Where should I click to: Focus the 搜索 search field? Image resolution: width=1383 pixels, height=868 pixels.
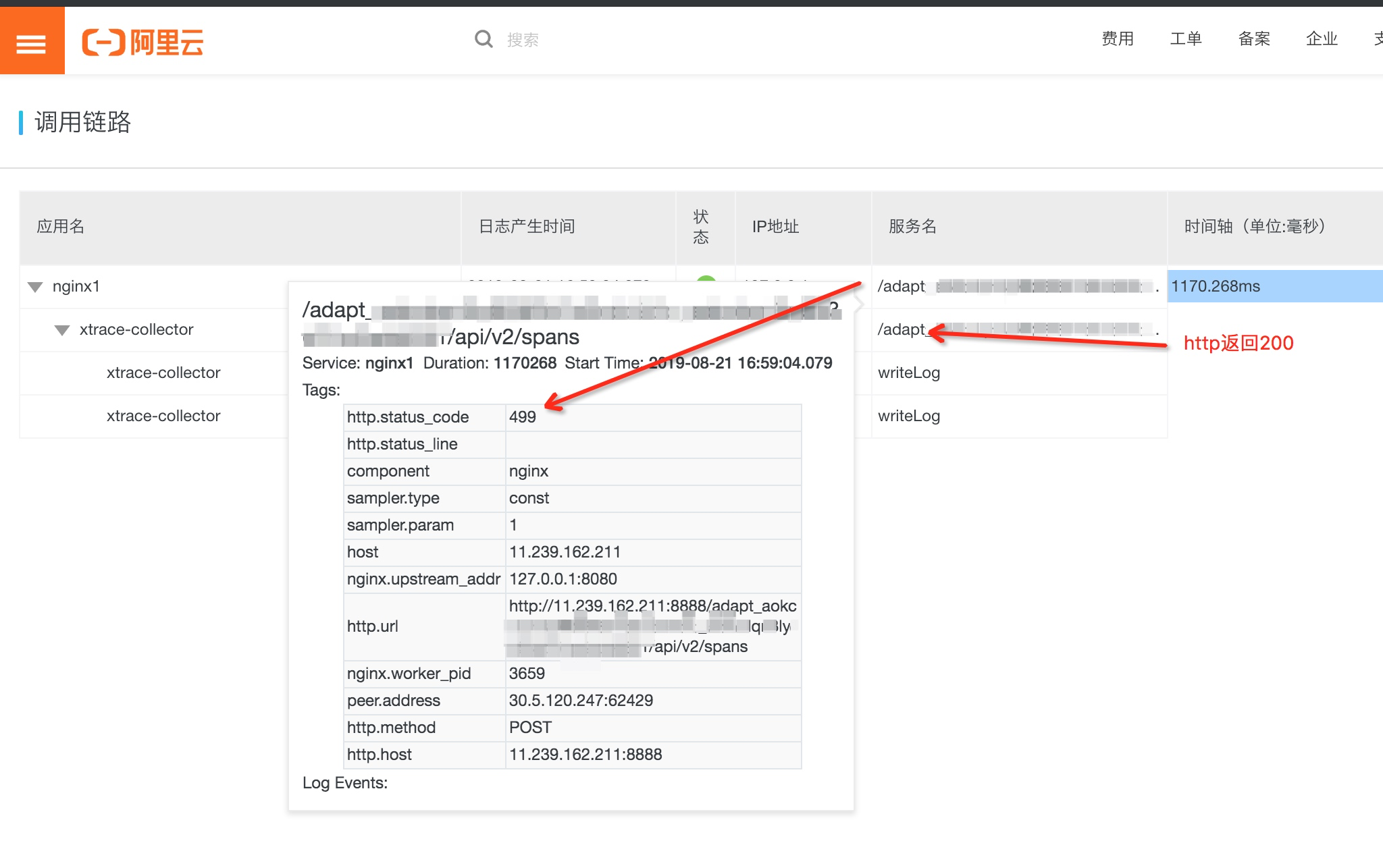coord(523,40)
